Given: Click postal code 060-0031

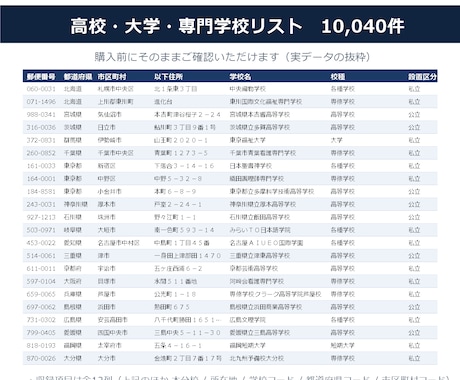Looking at the screenshot, I should (41, 89).
